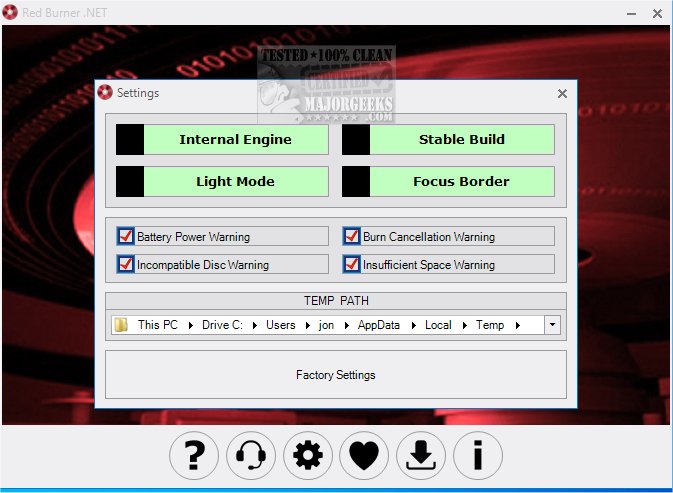
Task: Expand the arrow after This PC
Action: 191,325
